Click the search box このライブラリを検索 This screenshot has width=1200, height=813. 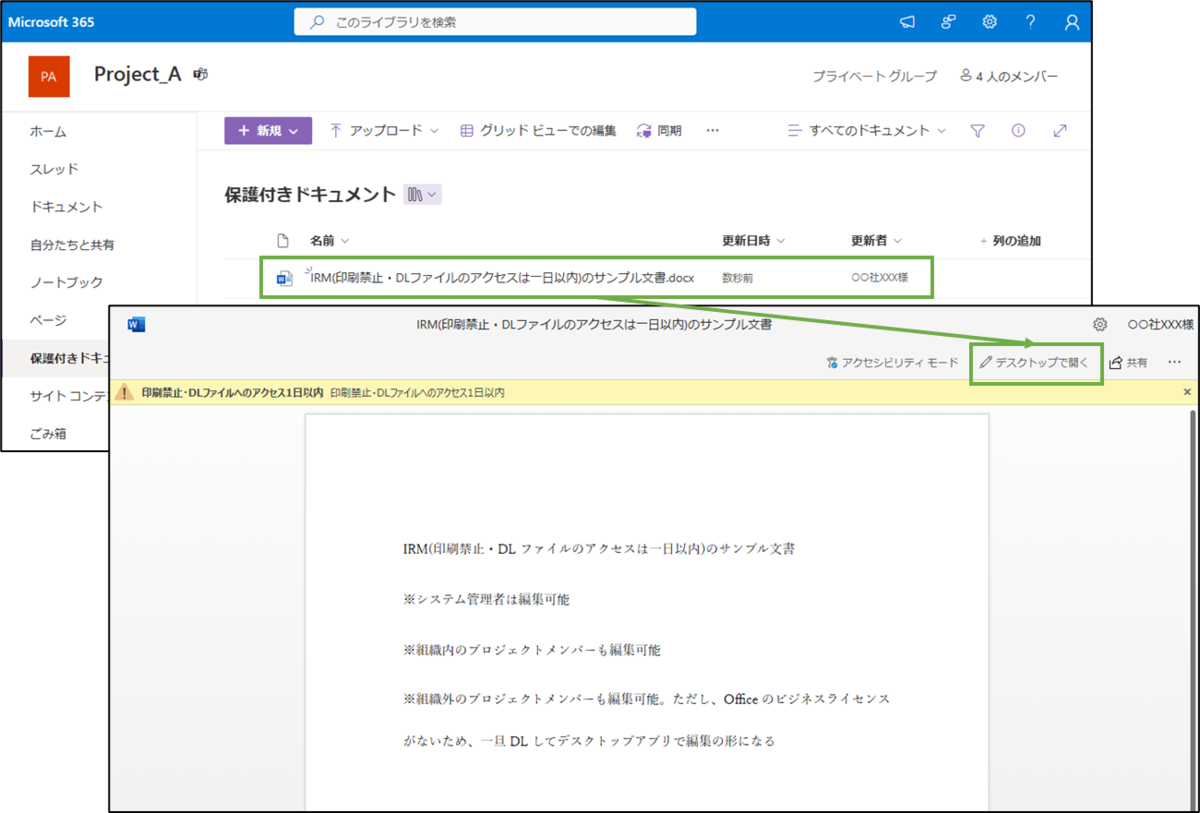pyautogui.click(x=495, y=21)
